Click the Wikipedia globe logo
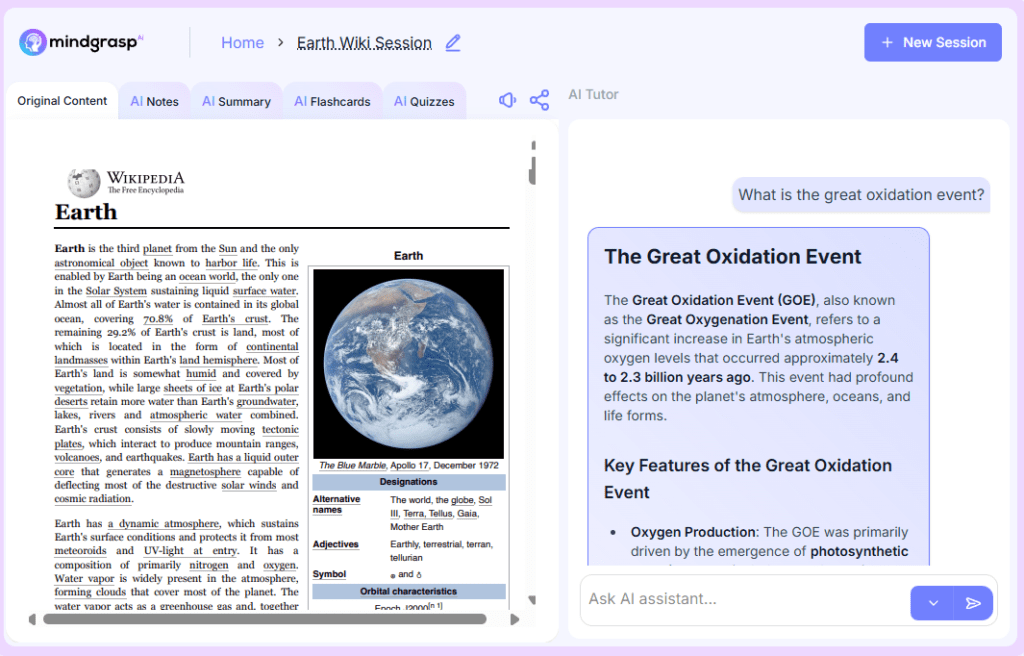1024x656 pixels. tap(84, 182)
